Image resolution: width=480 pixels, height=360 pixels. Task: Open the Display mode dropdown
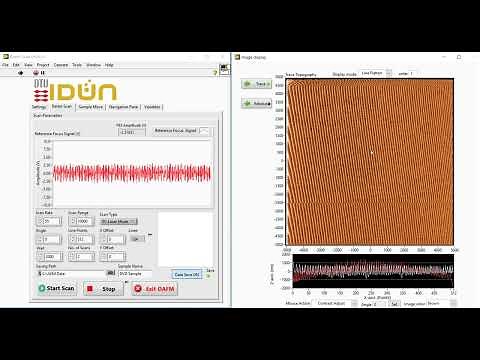tap(375, 73)
